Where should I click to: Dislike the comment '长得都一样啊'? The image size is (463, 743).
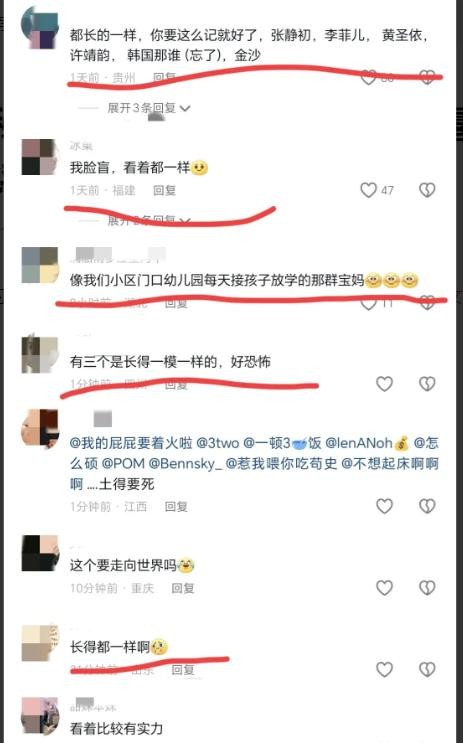[427, 669]
